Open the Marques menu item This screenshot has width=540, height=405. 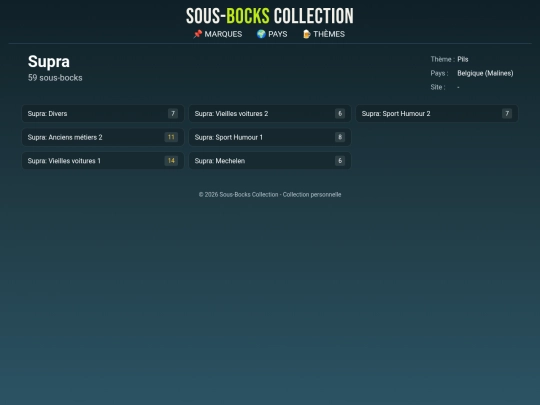[218, 34]
